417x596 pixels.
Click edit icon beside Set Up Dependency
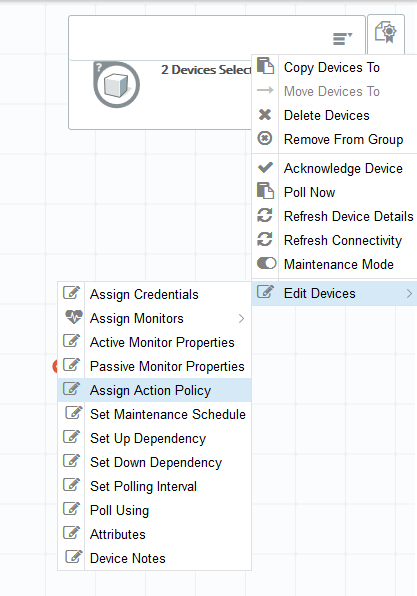pos(71,436)
